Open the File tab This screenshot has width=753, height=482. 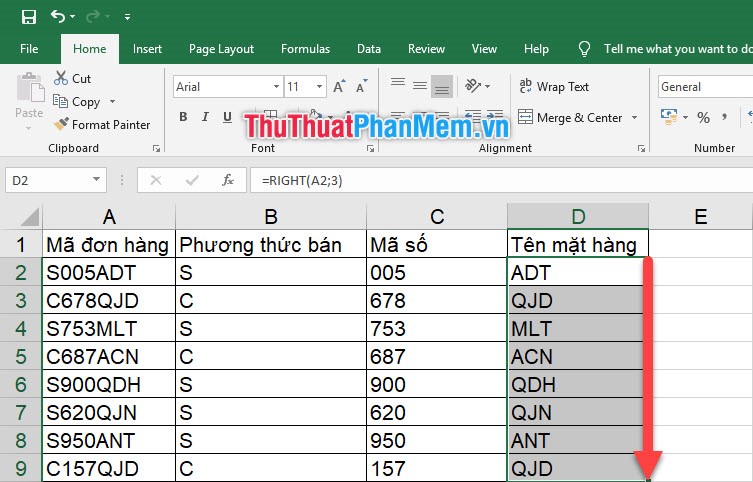tap(29, 49)
